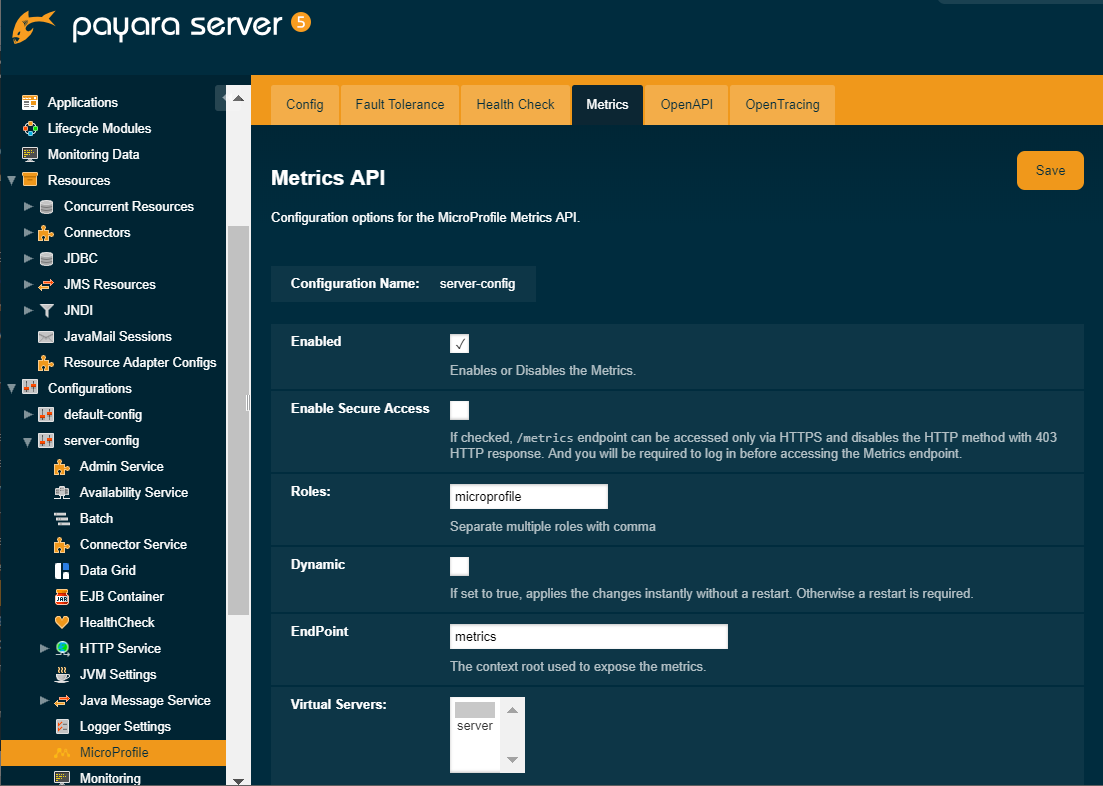Click the Roles input field

point(529,496)
